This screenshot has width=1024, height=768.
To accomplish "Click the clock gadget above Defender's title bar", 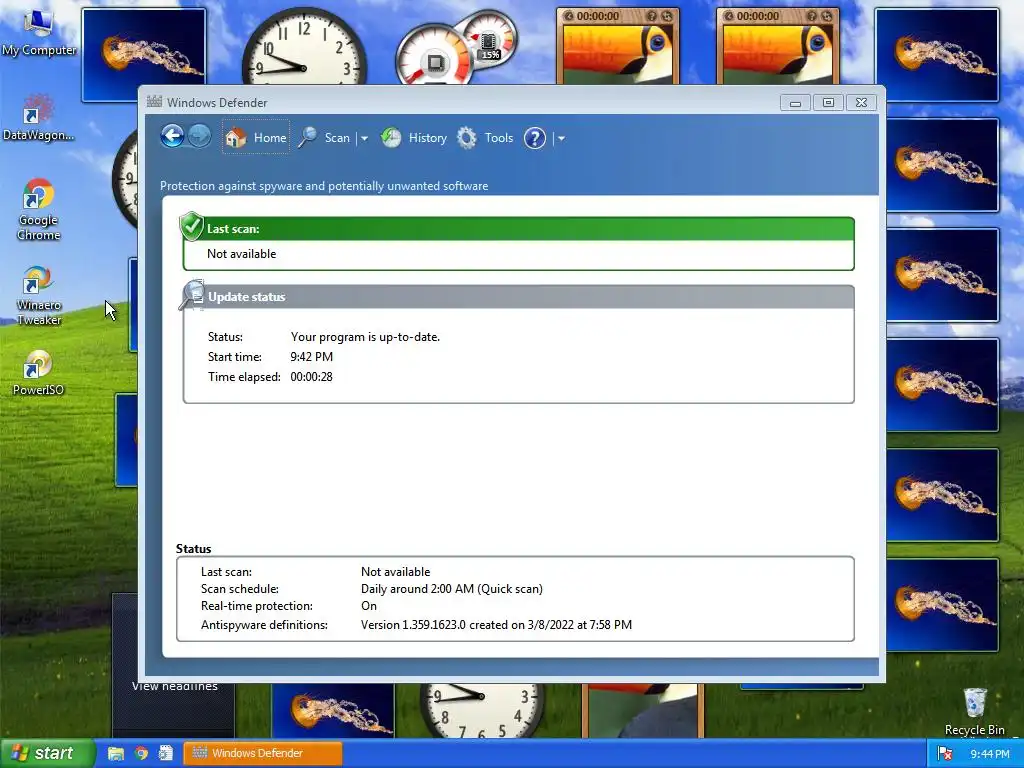I will (304, 49).
